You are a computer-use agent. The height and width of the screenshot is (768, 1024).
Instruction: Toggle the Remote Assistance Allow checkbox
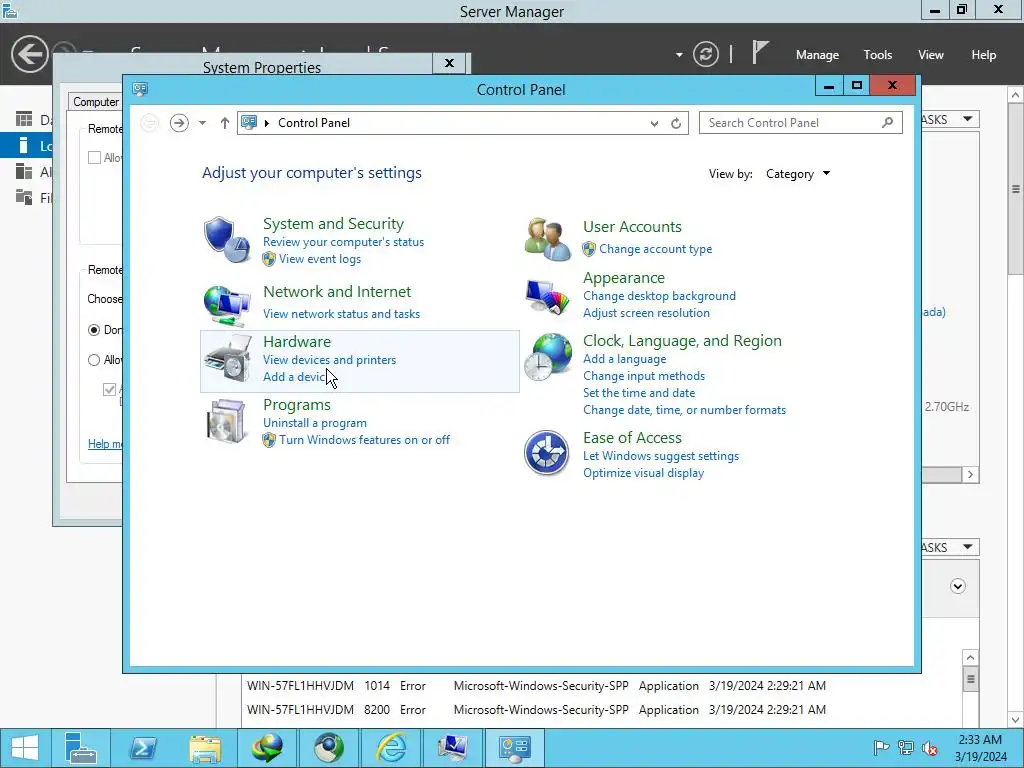pos(95,157)
